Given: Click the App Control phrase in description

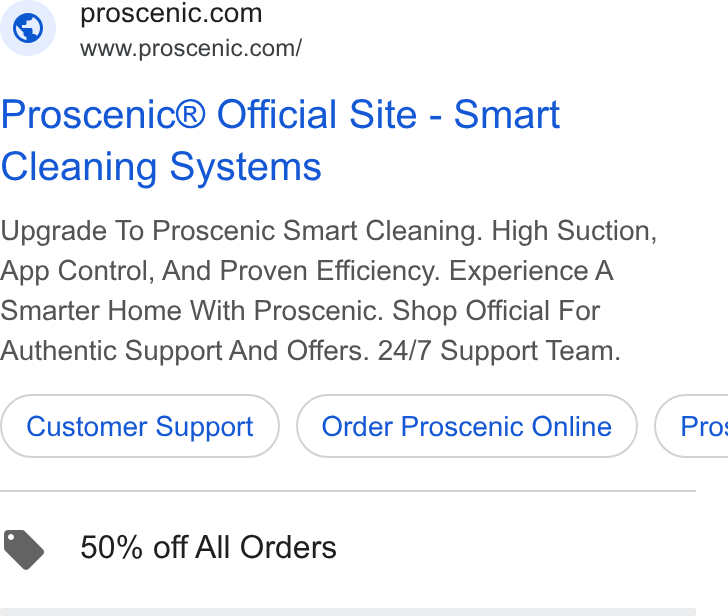Looking at the screenshot, I should point(77,271).
